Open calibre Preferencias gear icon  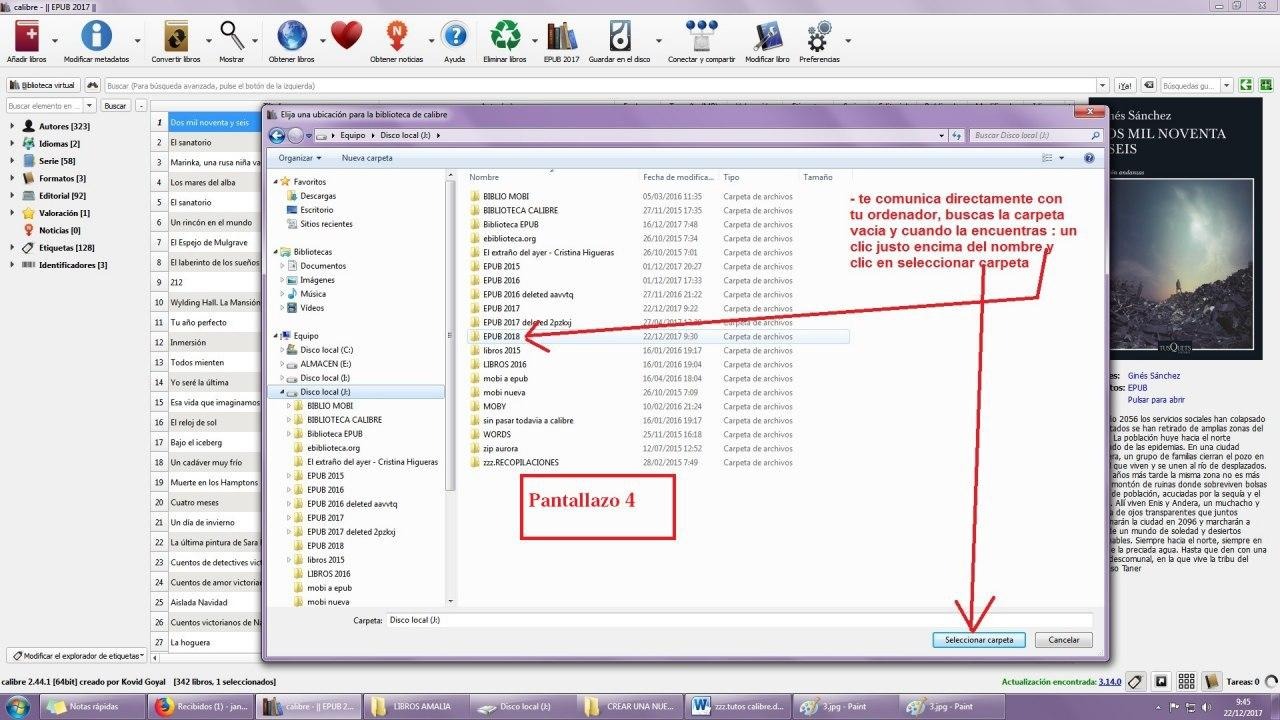click(x=819, y=37)
